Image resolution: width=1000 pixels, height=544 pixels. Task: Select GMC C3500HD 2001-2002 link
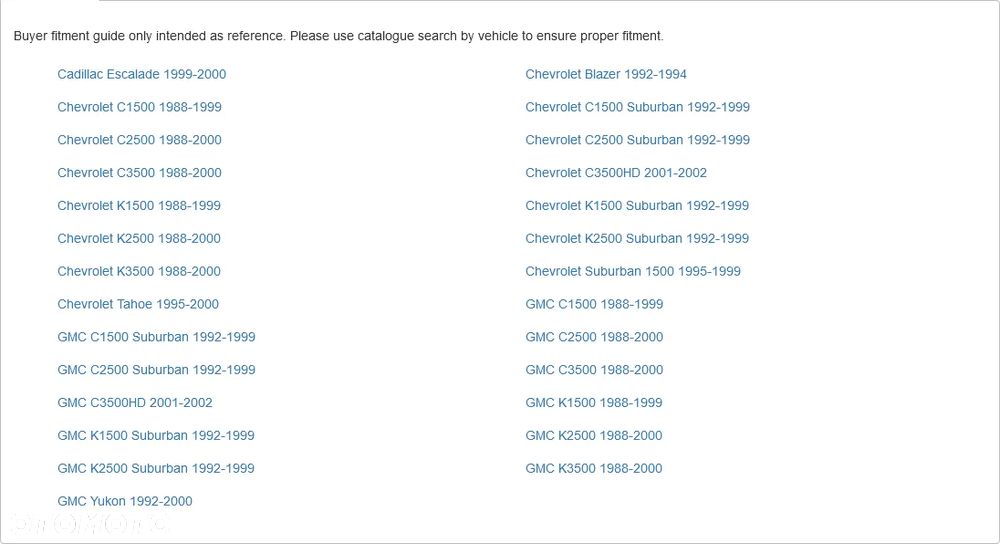[135, 402]
